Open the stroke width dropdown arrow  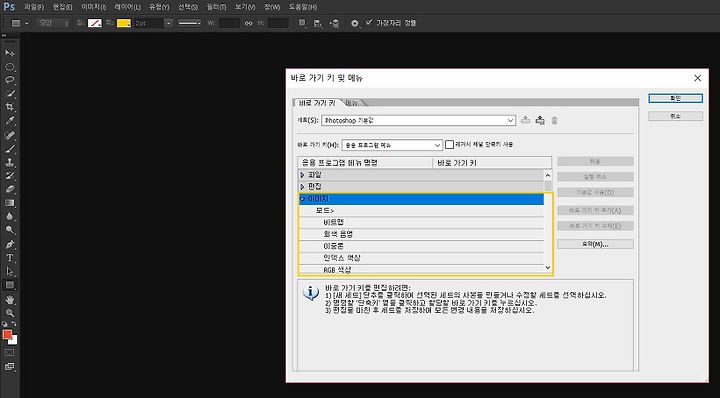169,23
